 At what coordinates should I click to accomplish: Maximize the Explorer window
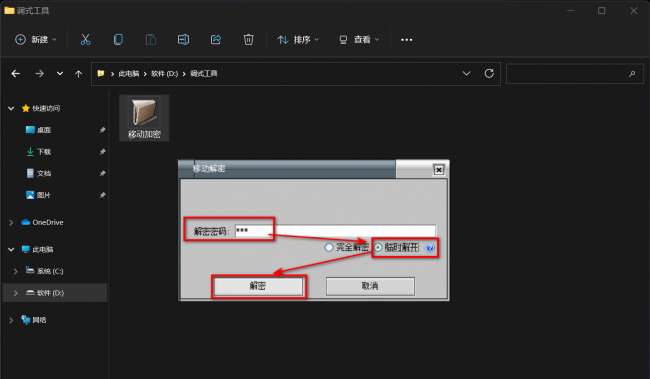(601, 11)
